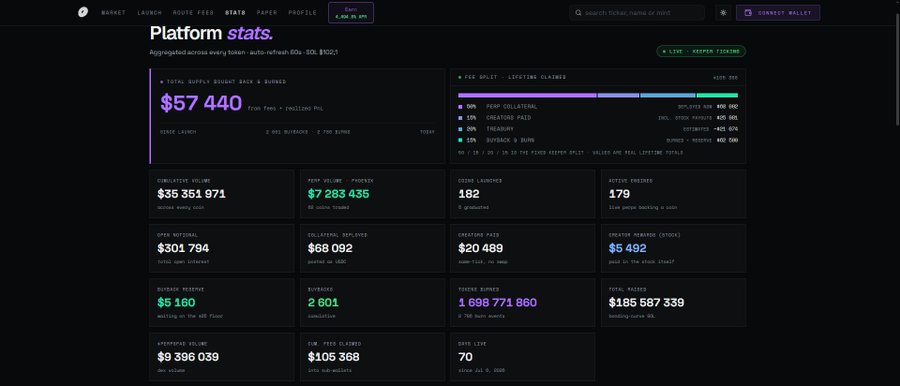Click the Active Engines 179 value
900x386 pixels.
pyautogui.click(x=619, y=194)
